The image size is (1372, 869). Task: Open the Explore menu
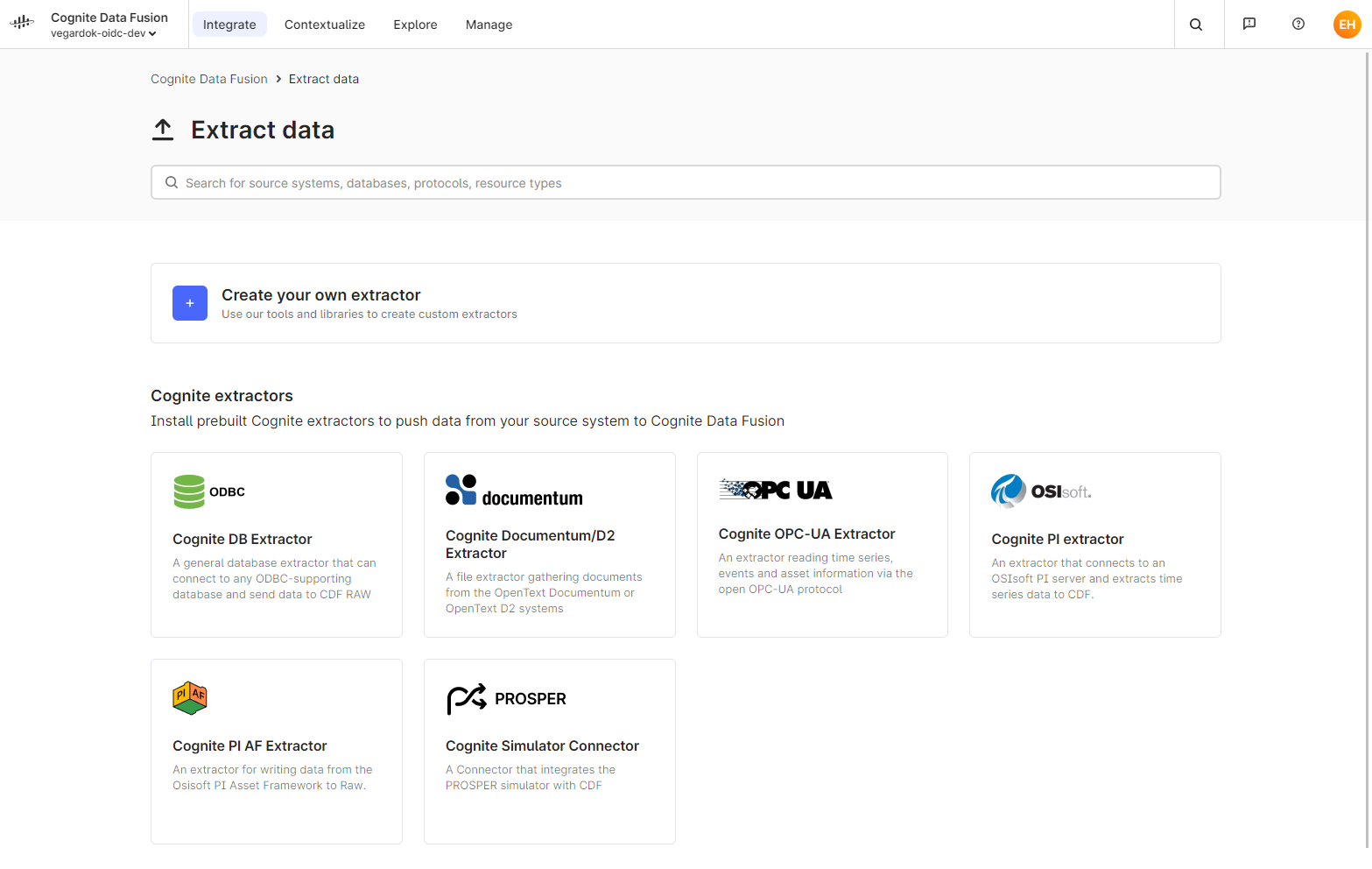tap(415, 25)
